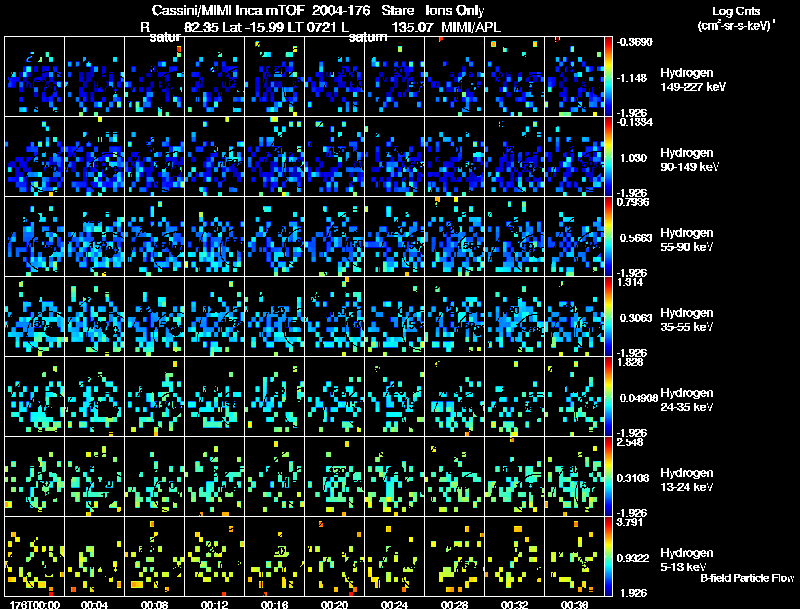Click the Ions Only text in the title
Screen dimensions: 800x609
tap(455, 10)
